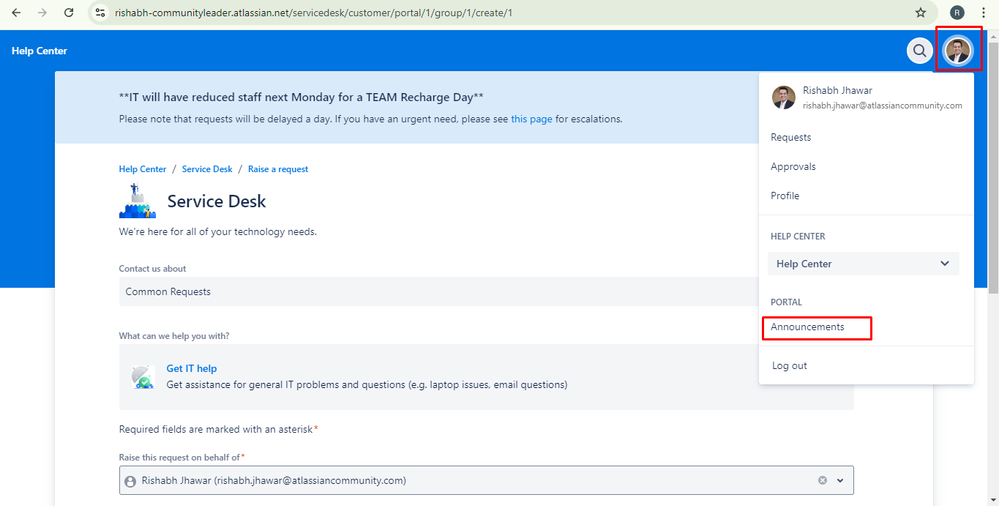The height and width of the screenshot is (506, 999).
Task: Click the requester field showing Rishabh Jhawar
Action: pyautogui.click(x=486, y=481)
